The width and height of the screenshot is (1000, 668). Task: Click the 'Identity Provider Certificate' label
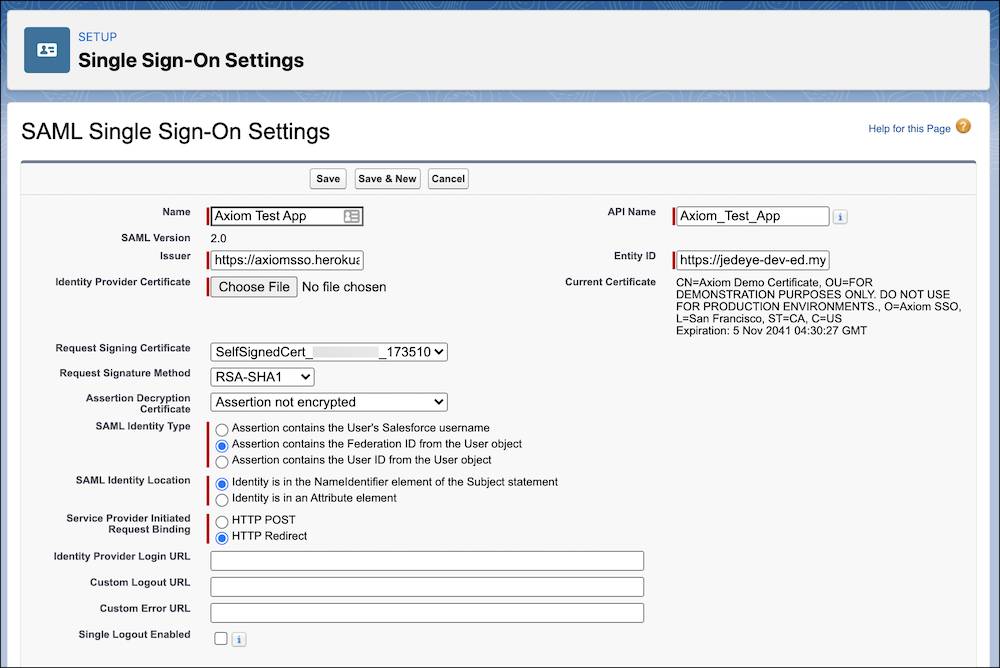(x=122, y=282)
